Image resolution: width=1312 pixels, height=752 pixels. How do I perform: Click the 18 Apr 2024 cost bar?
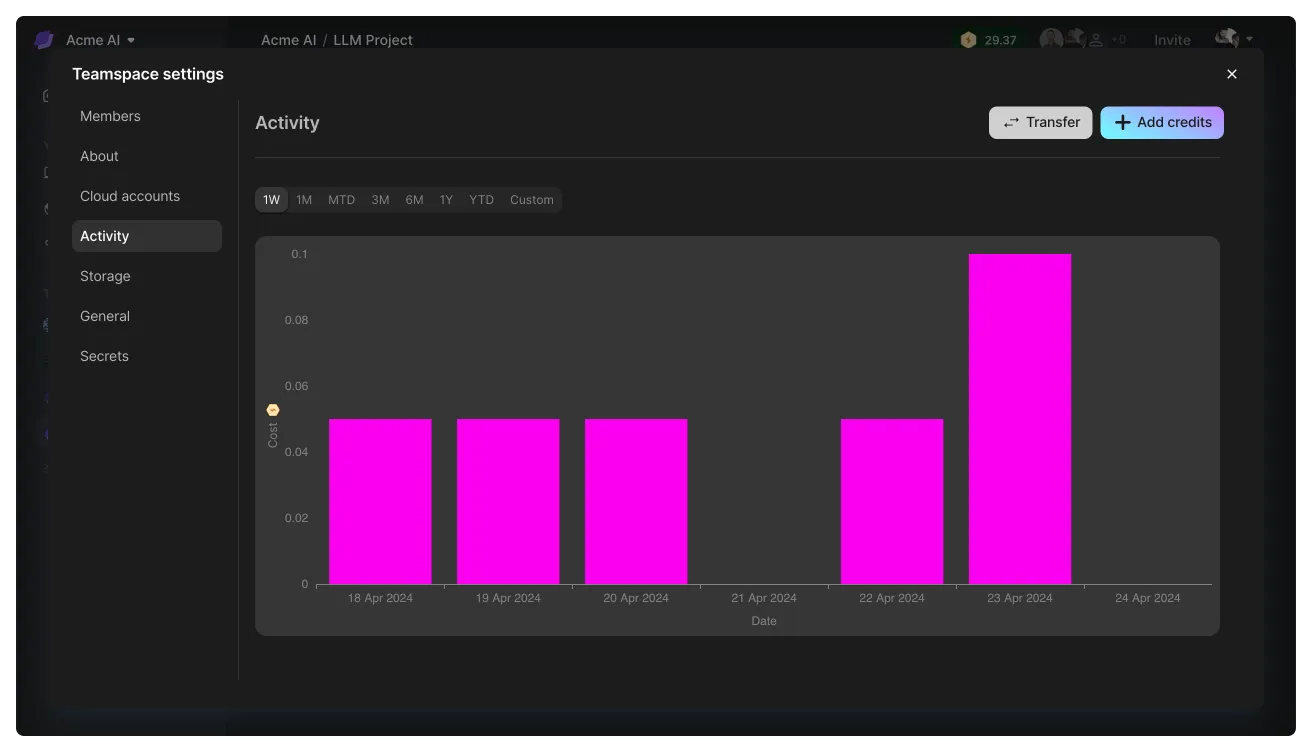coord(380,501)
